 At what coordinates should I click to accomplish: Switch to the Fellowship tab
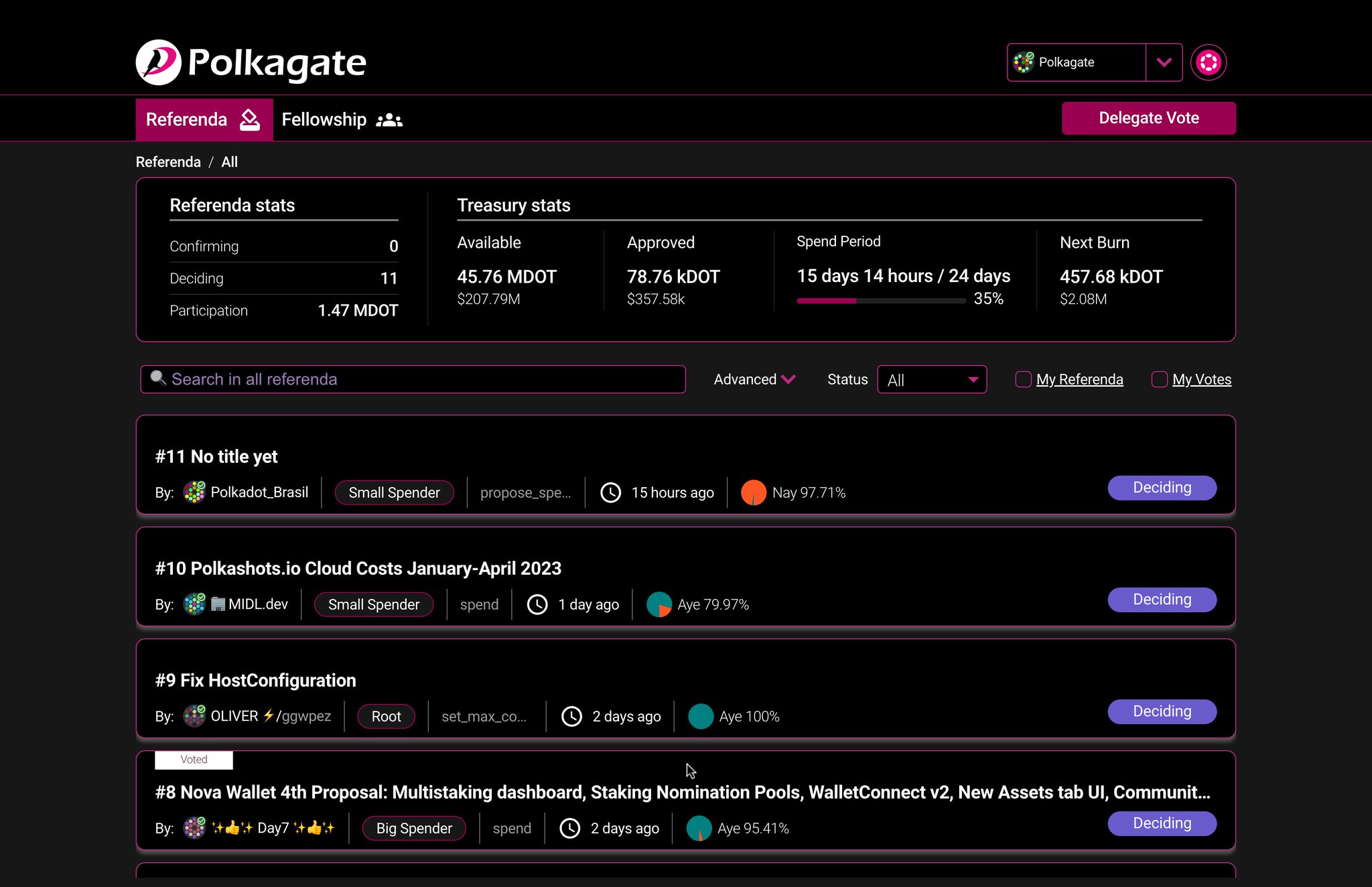[324, 119]
